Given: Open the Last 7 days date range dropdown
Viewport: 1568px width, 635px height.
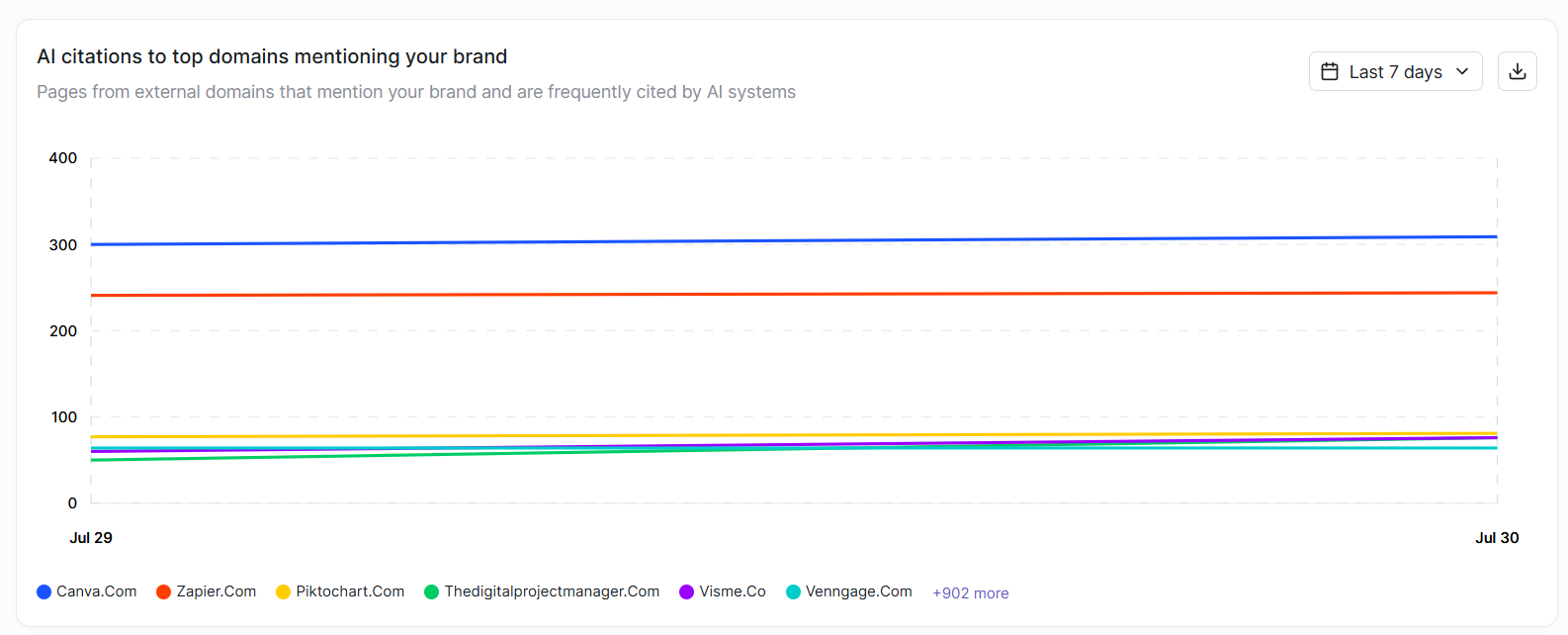Looking at the screenshot, I should click(x=1395, y=71).
